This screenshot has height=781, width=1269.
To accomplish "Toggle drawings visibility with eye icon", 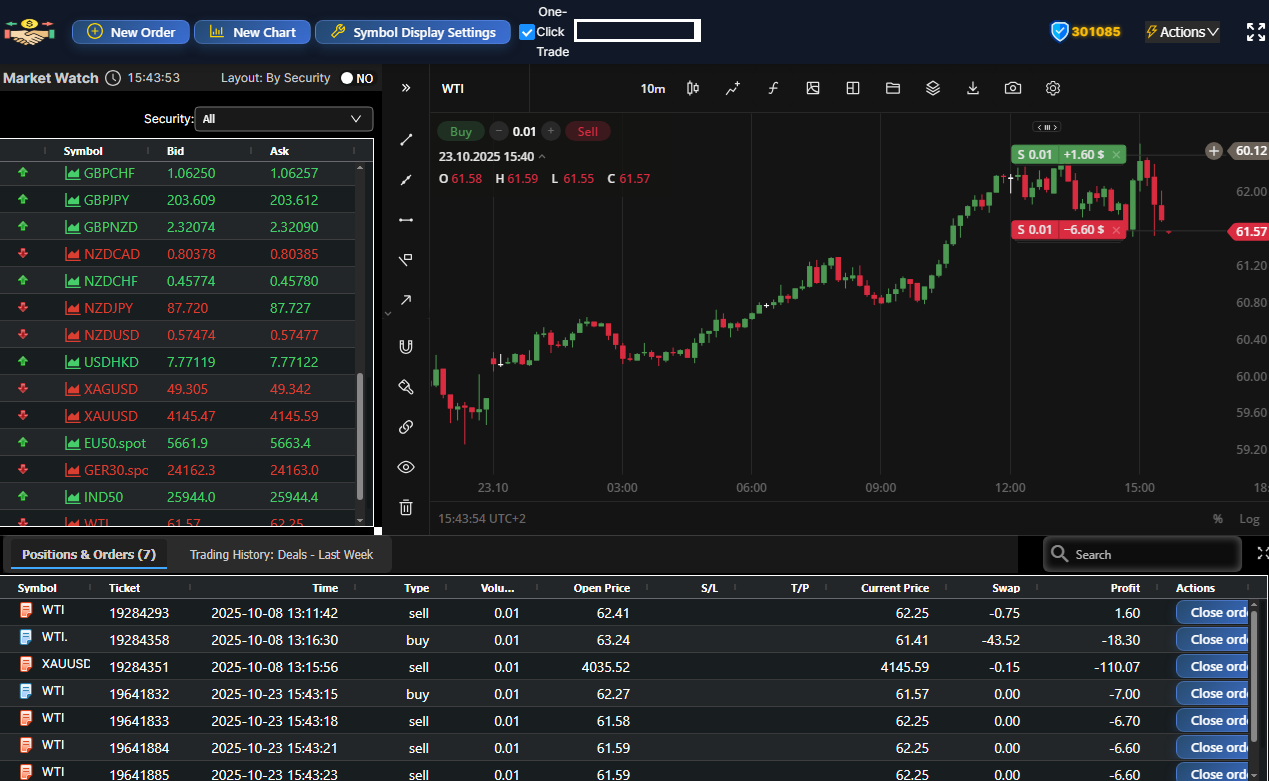I will (406, 467).
